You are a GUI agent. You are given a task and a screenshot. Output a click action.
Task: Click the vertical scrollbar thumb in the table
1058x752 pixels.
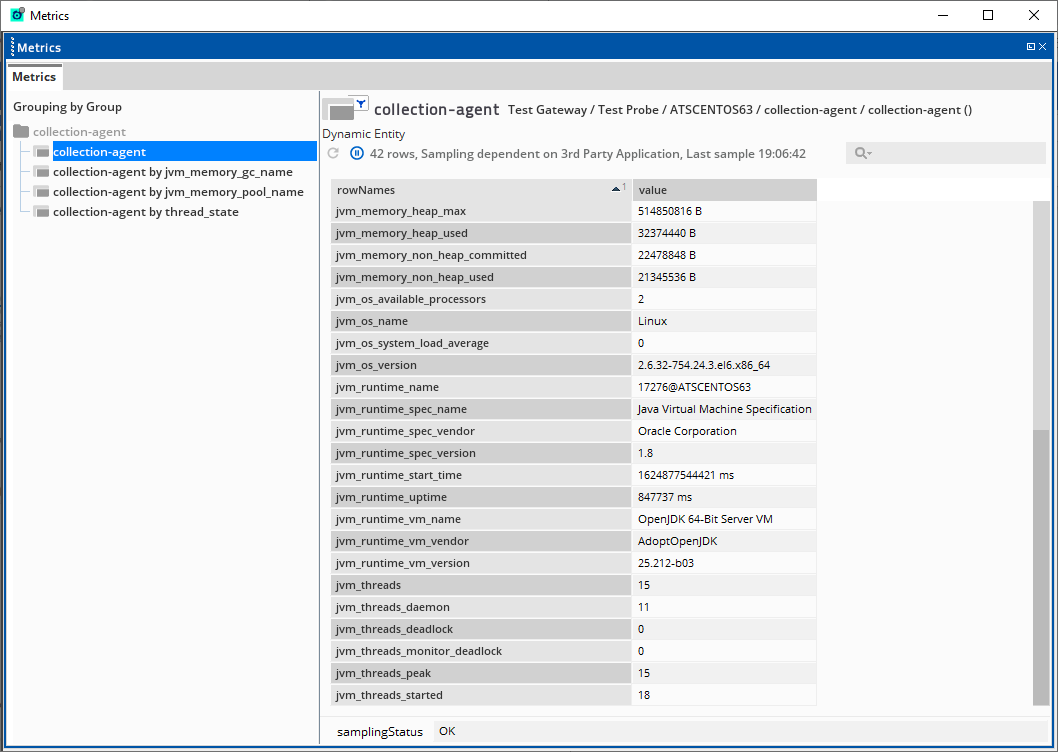tap(1041, 565)
